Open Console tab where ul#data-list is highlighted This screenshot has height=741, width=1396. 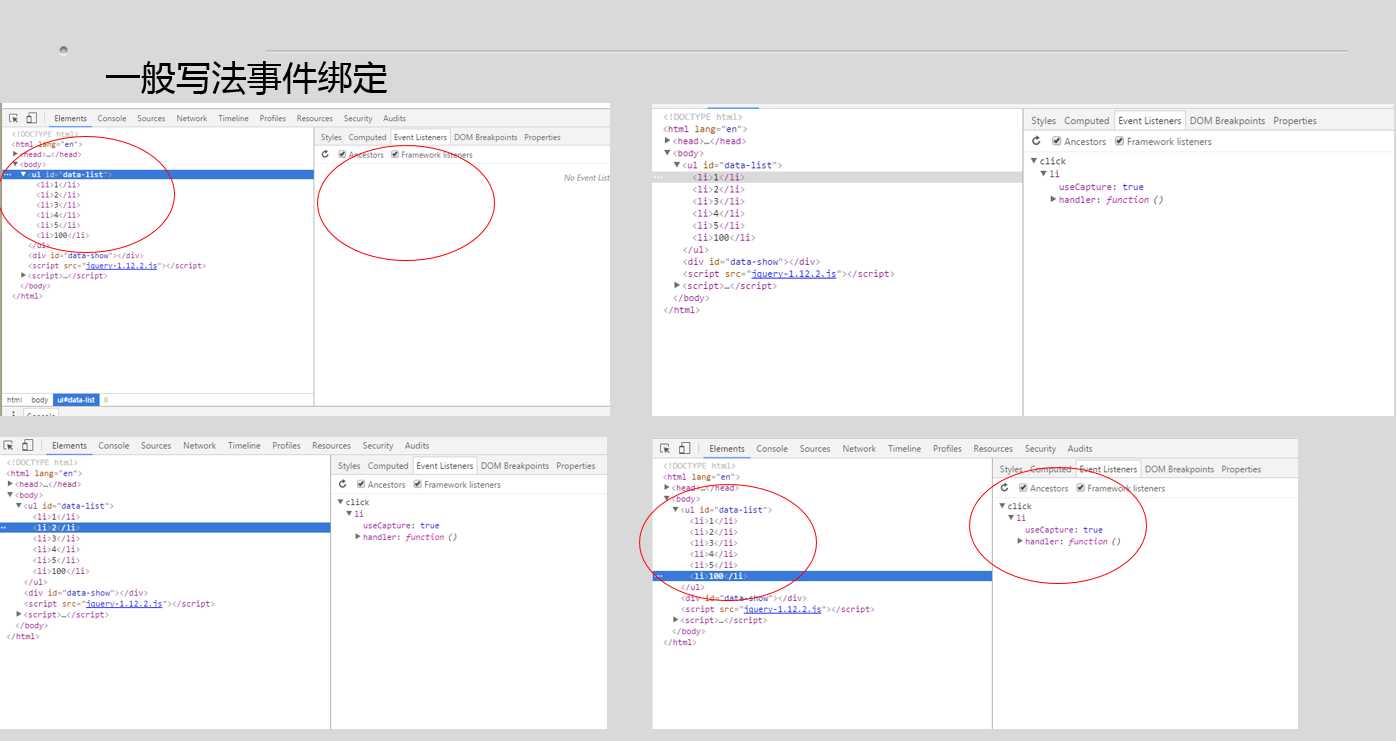pyautogui.click(x=112, y=118)
